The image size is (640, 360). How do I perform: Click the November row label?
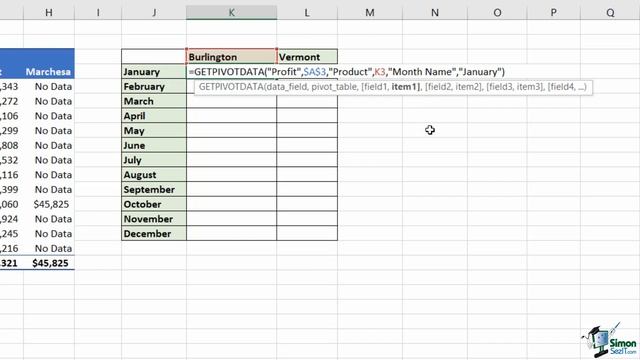(154, 218)
